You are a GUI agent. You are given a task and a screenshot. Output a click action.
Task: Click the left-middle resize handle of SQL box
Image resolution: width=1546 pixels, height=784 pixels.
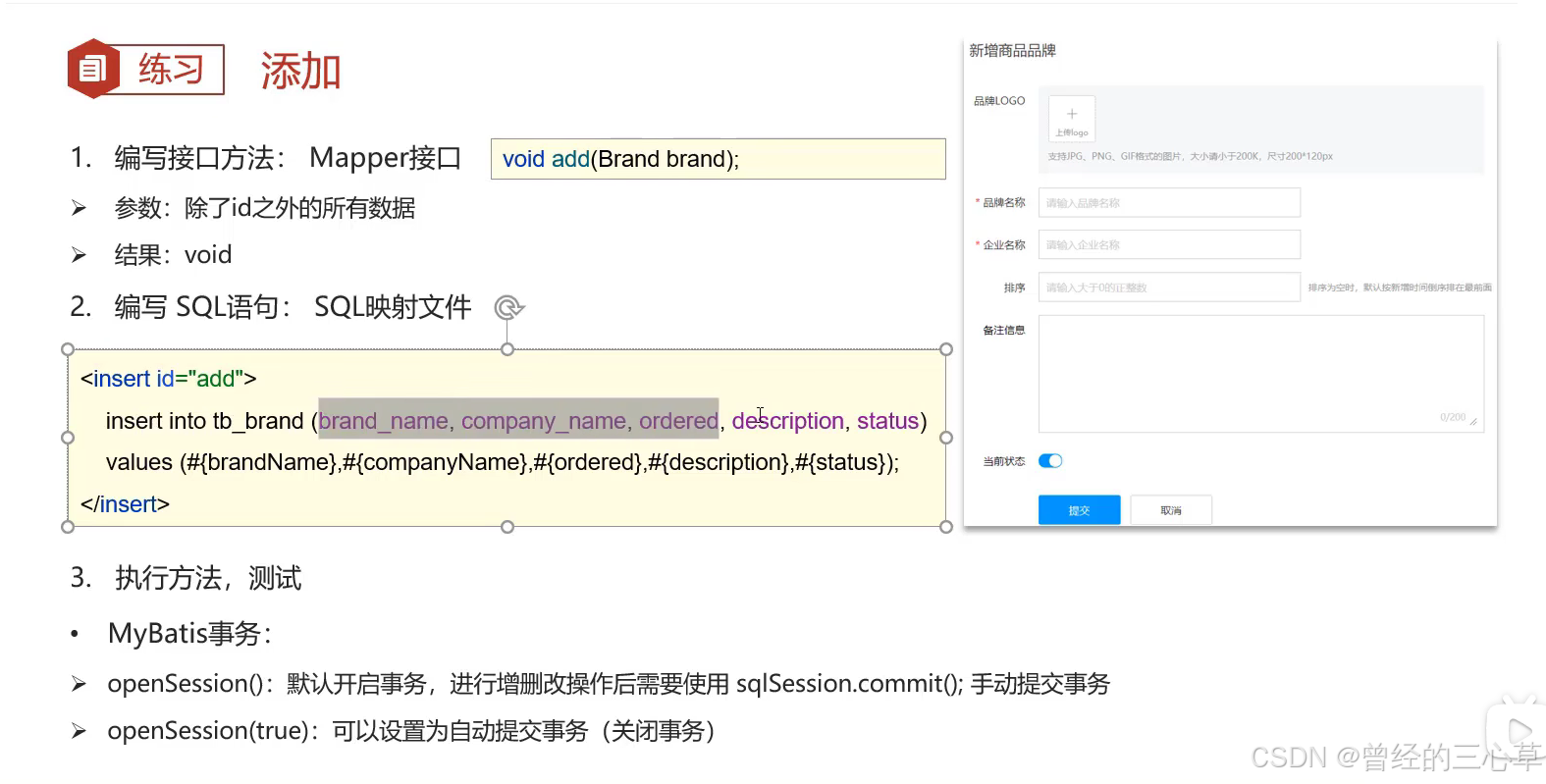click(x=68, y=438)
